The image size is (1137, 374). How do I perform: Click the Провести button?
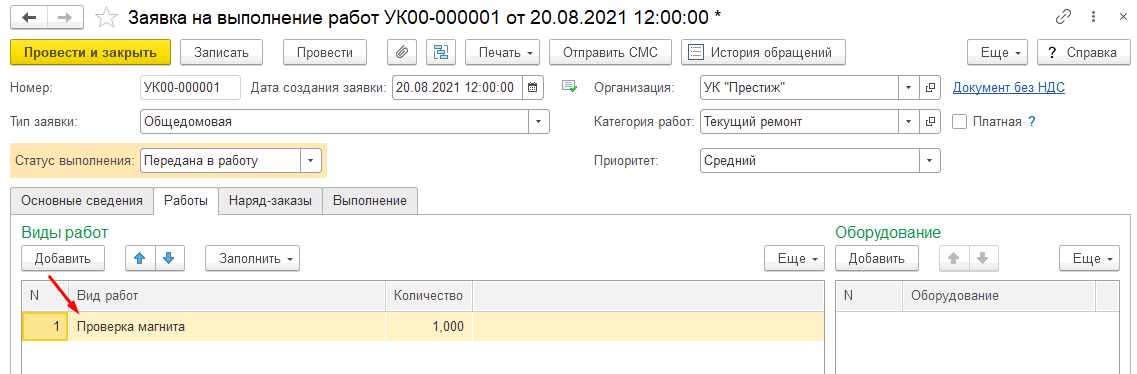[325, 52]
